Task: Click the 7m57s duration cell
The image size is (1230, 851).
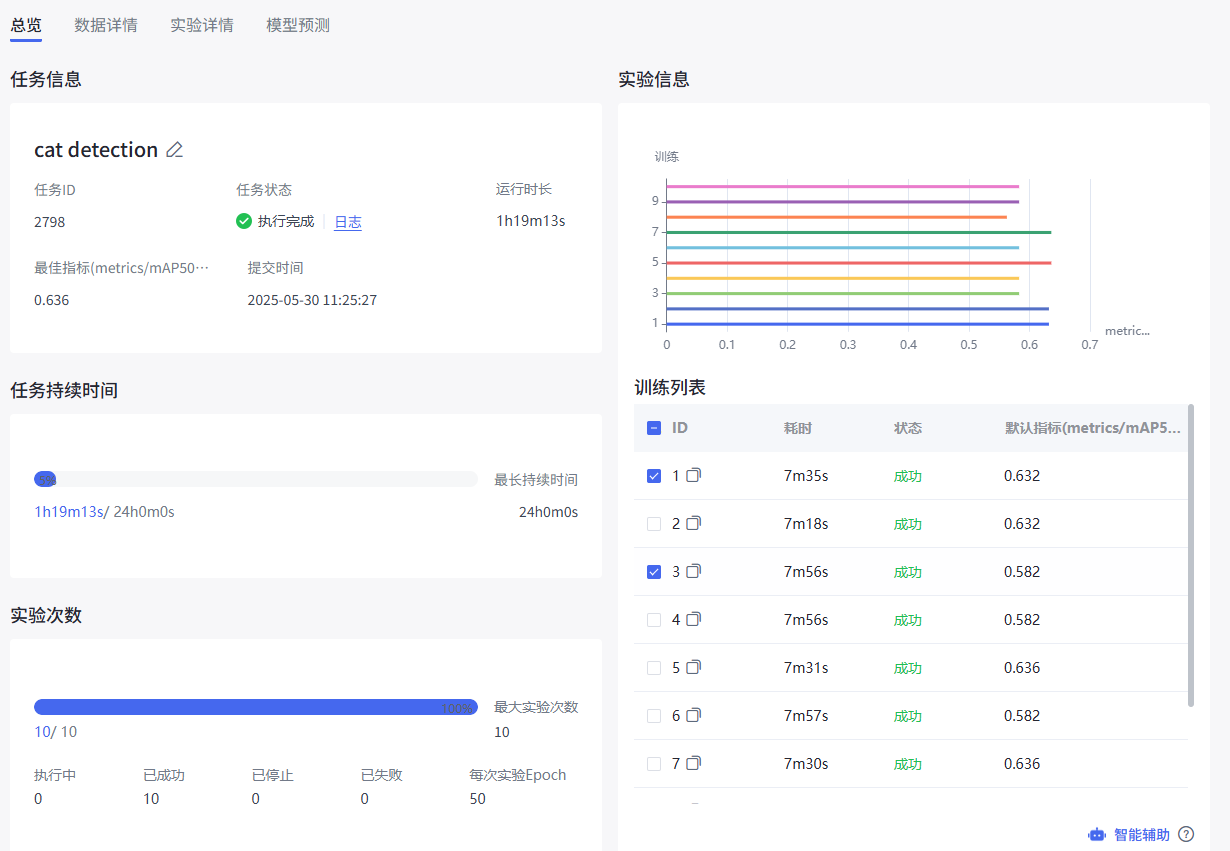Action: coord(806,716)
